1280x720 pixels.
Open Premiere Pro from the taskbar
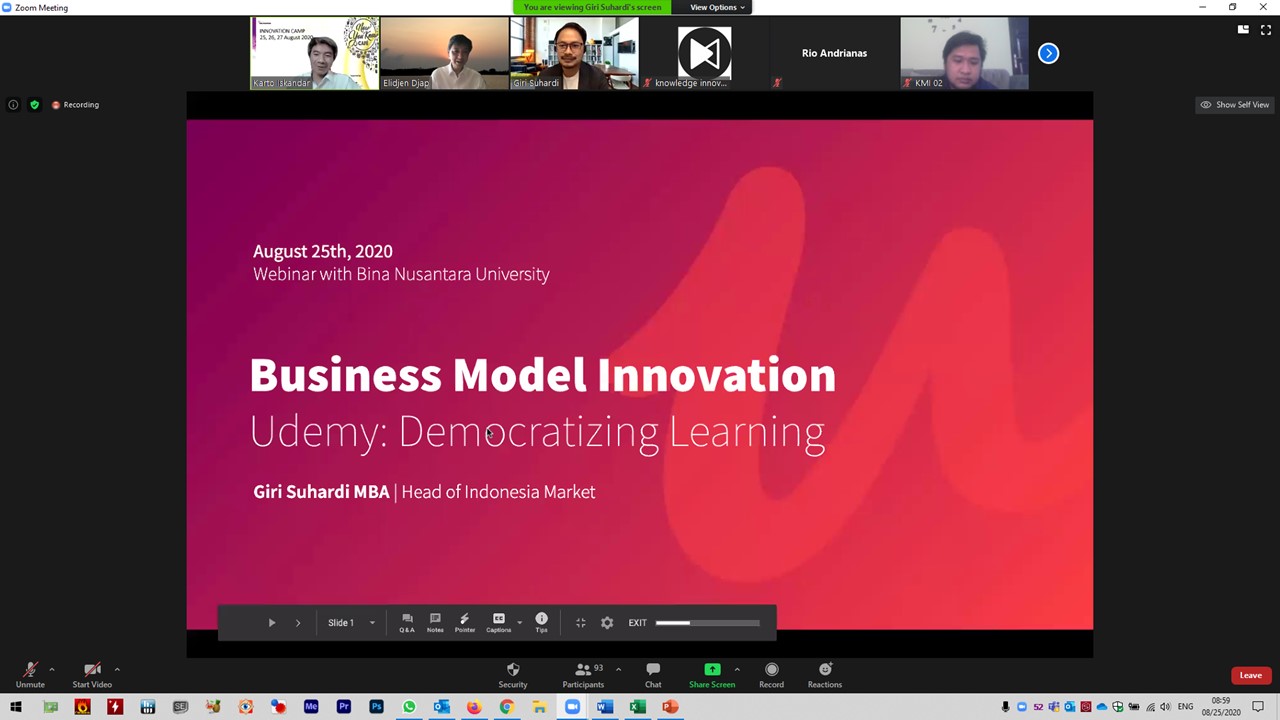[x=344, y=707]
